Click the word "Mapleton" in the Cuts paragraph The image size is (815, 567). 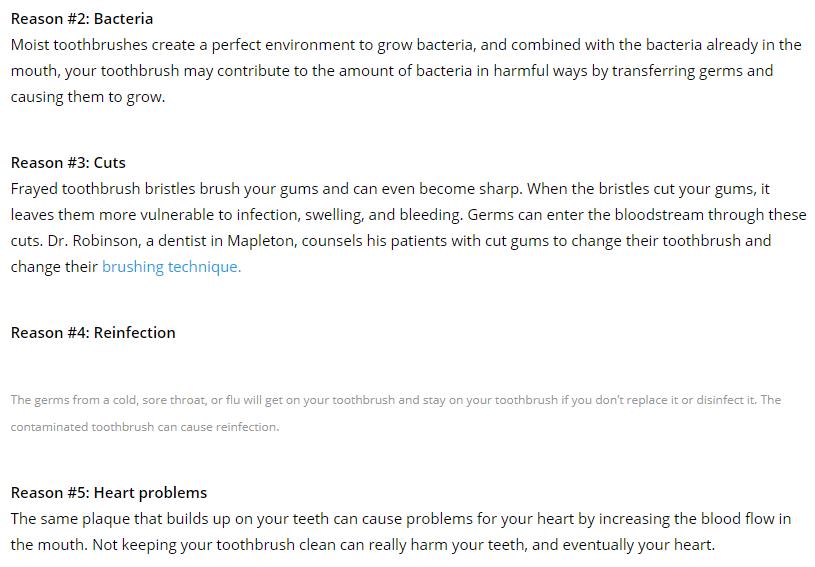[x=261, y=241]
